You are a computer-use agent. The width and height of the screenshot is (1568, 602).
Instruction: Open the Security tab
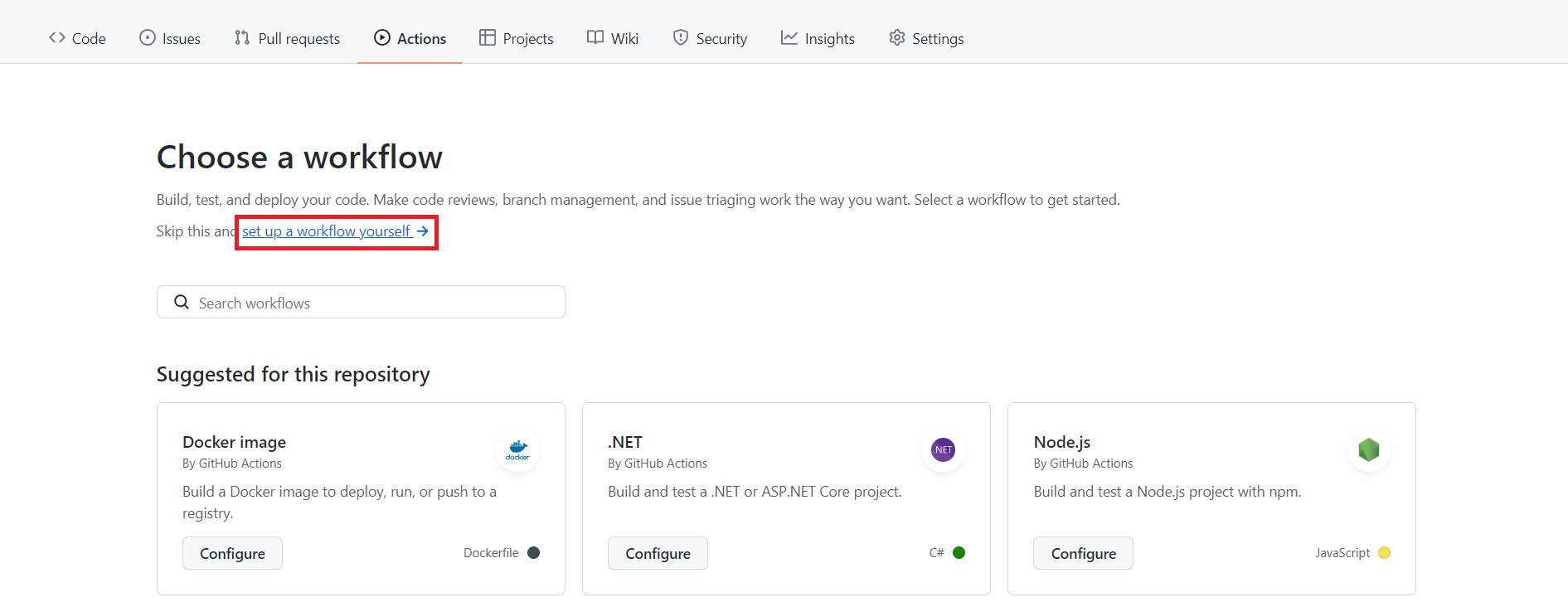710,38
